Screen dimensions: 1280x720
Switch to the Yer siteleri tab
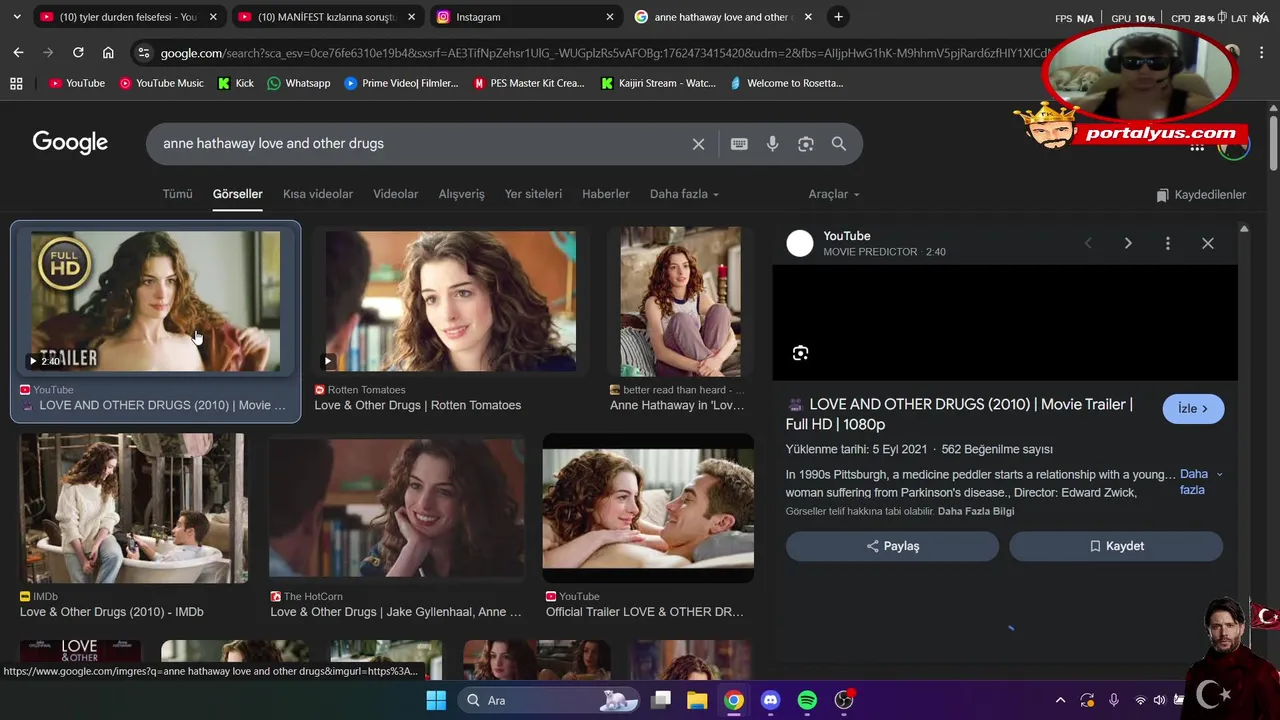[533, 194]
